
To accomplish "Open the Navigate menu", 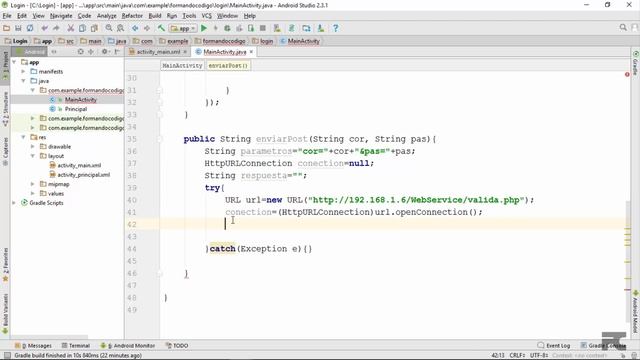I will (61, 16).
